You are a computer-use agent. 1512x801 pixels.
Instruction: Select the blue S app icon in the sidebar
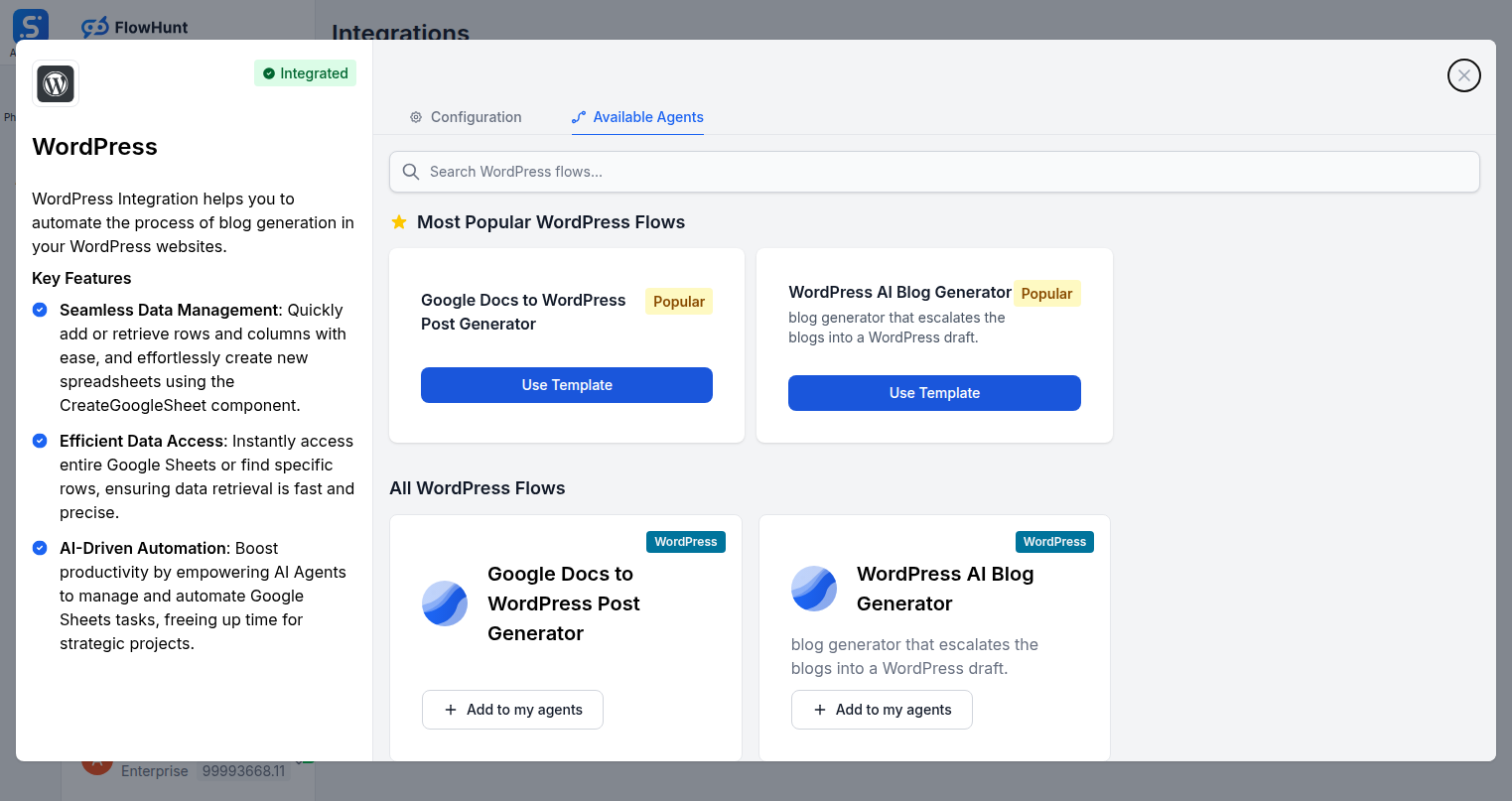(29, 24)
